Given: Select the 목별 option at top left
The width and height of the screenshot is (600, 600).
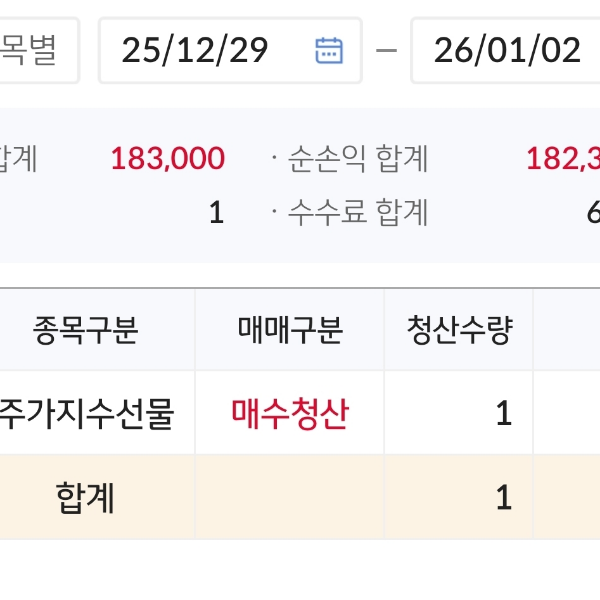Looking at the screenshot, I should [30, 50].
